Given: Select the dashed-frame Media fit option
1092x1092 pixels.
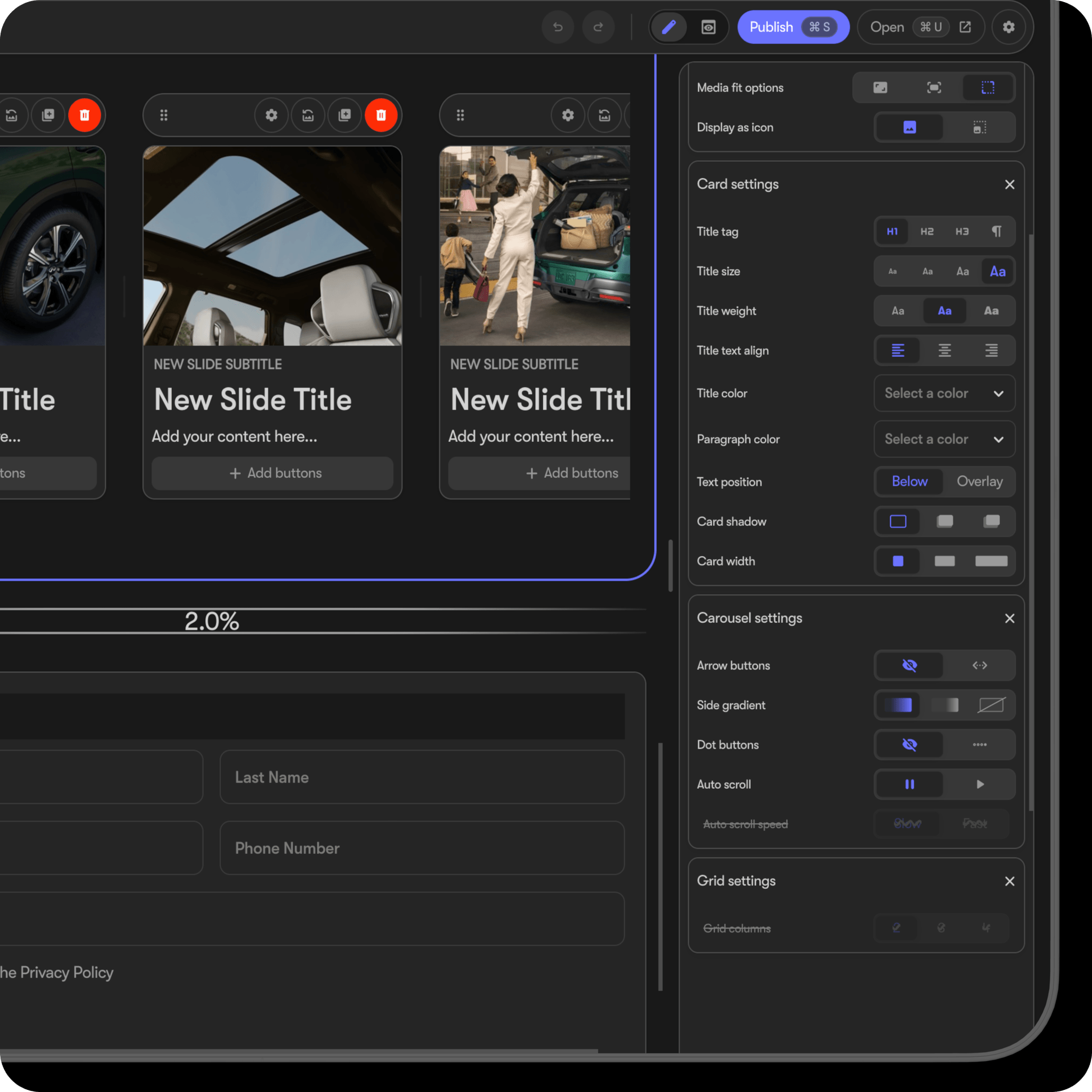Looking at the screenshot, I should click(x=987, y=87).
